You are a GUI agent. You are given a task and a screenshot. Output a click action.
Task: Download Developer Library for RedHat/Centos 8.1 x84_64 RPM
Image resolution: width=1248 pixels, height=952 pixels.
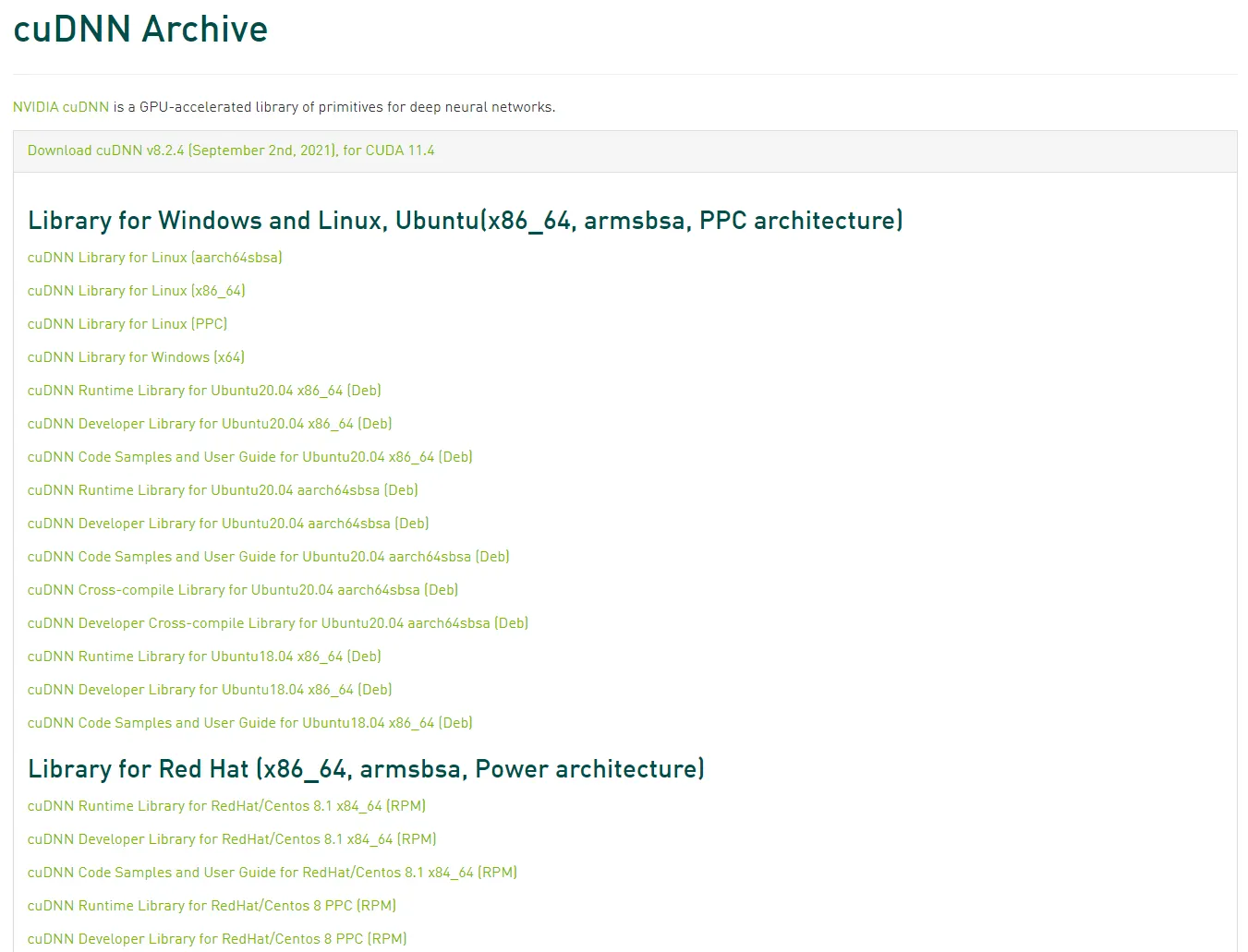click(x=232, y=839)
